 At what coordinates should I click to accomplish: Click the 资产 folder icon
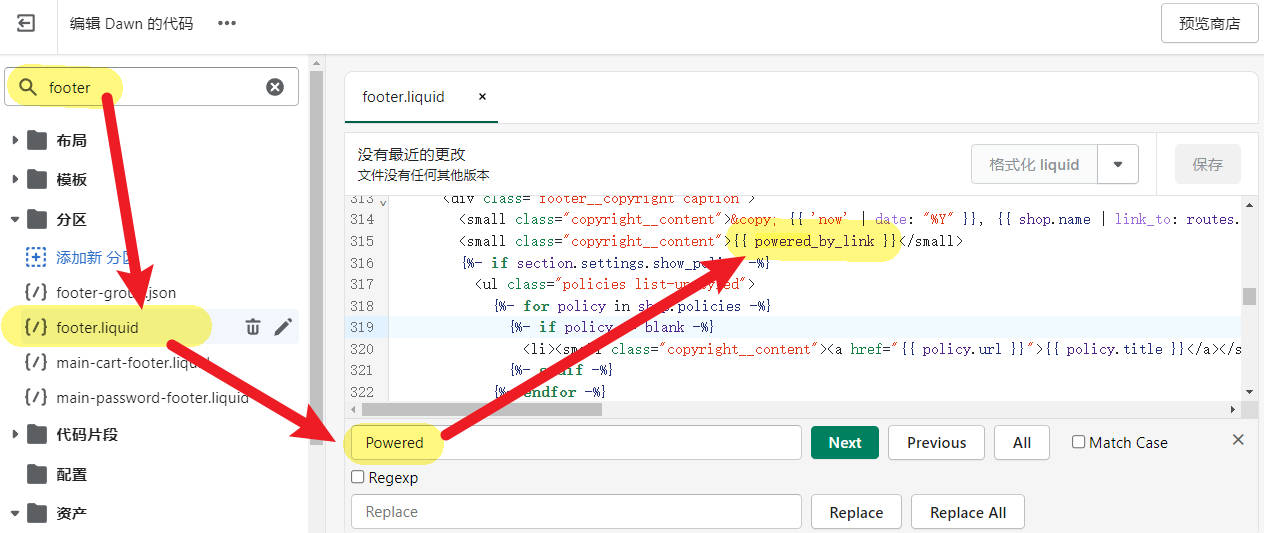click(x=37, y=513)
